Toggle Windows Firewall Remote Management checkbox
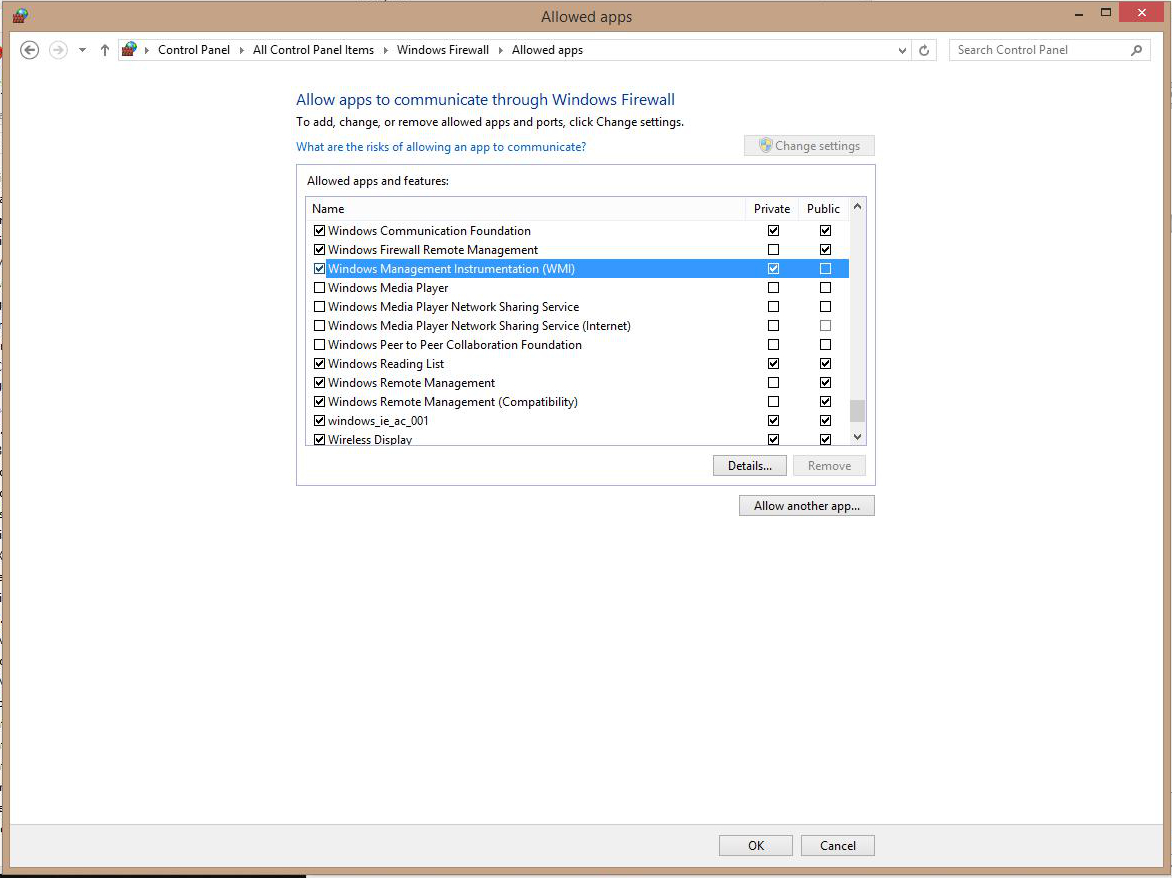The width and height of the screenshot is (1172, 878). point(319,250)
